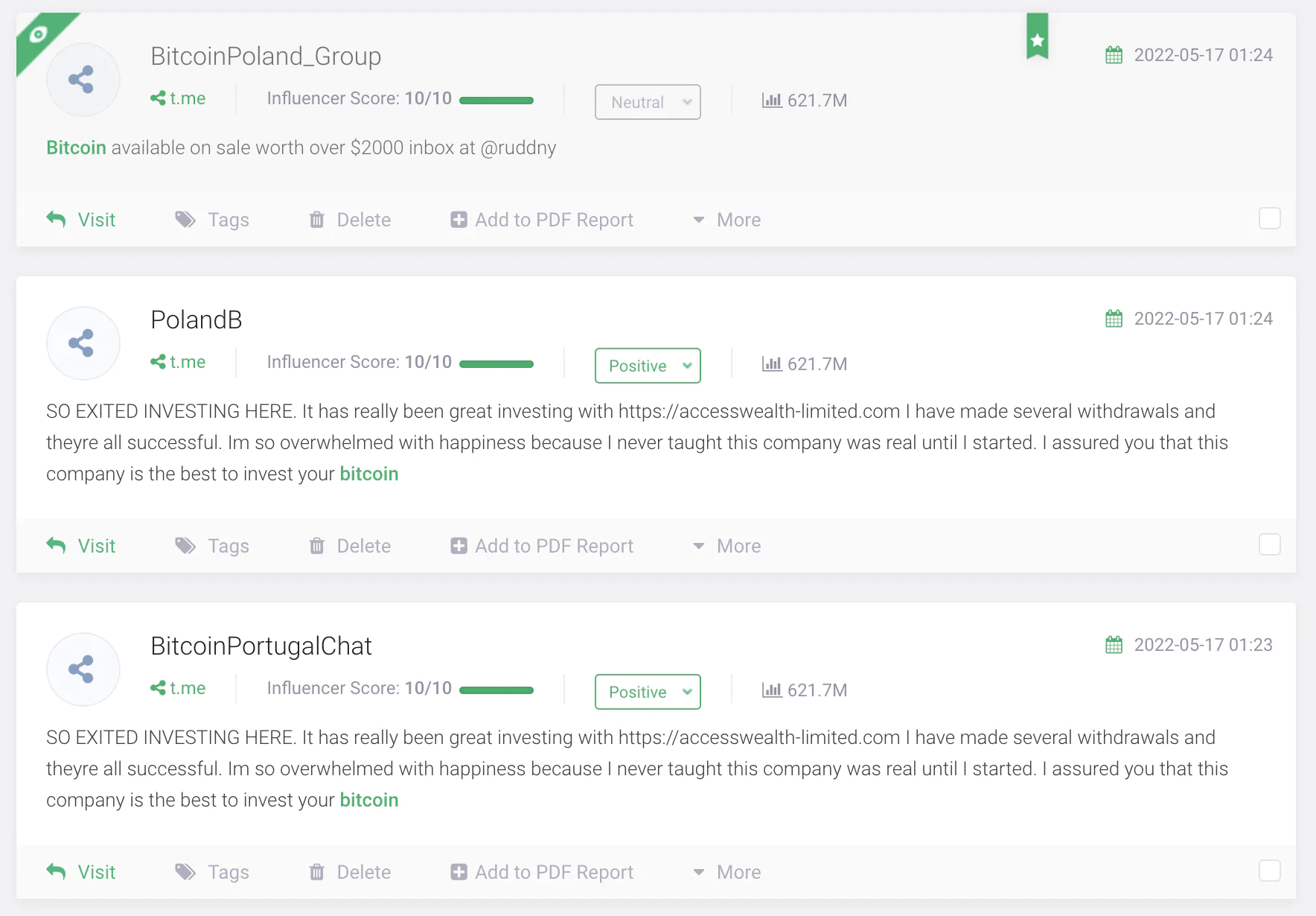Open the t.me source link for PolandB

[x=177, y=362]
